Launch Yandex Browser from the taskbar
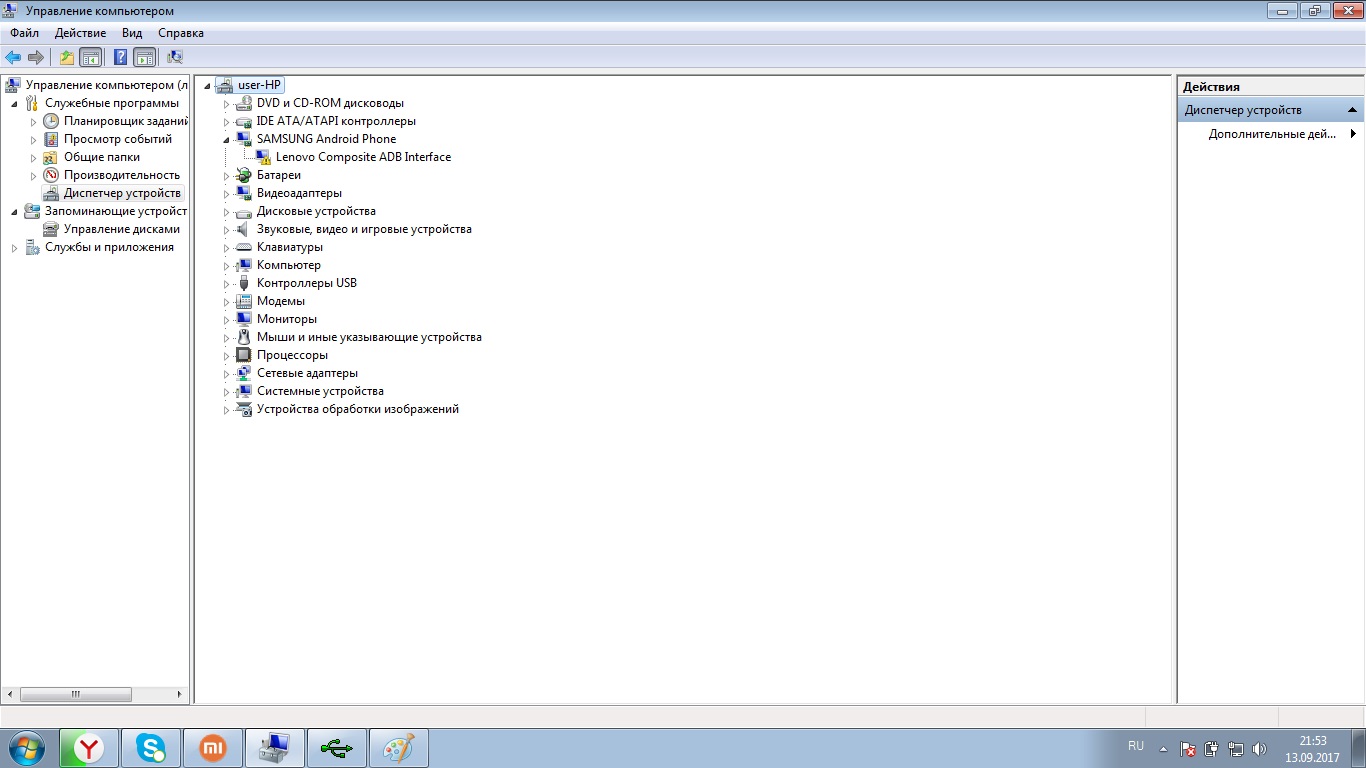1366x768 pixels. [90, 747]
